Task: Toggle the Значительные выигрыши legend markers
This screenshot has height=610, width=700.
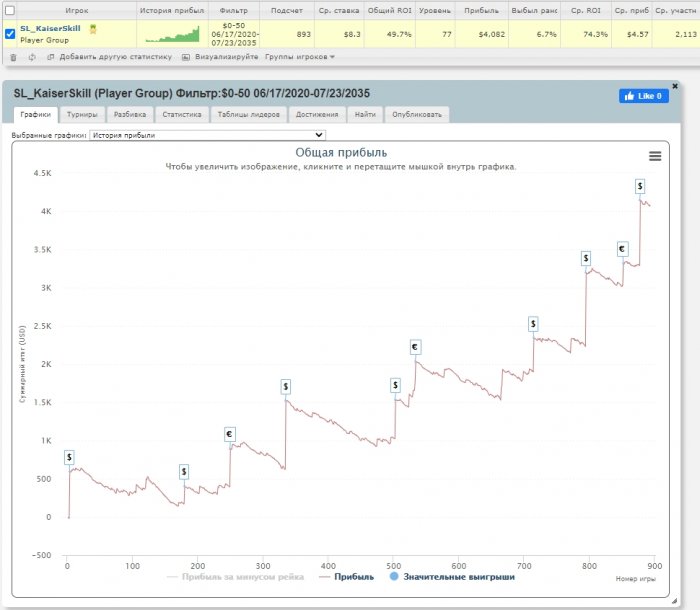Action: coord(459,577)
